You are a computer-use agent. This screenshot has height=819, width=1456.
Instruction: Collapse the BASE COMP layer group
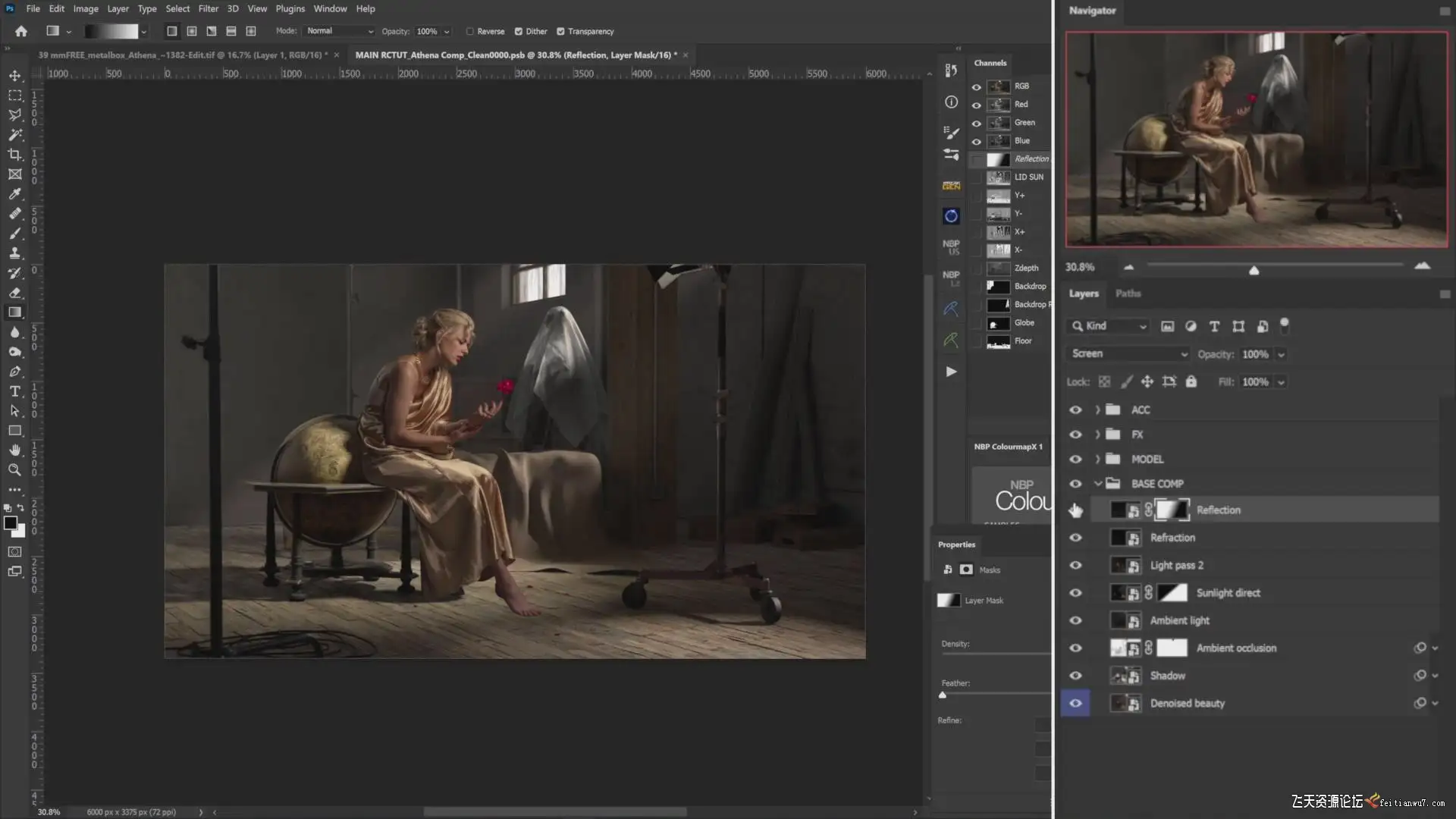[x=1097, y=484]
